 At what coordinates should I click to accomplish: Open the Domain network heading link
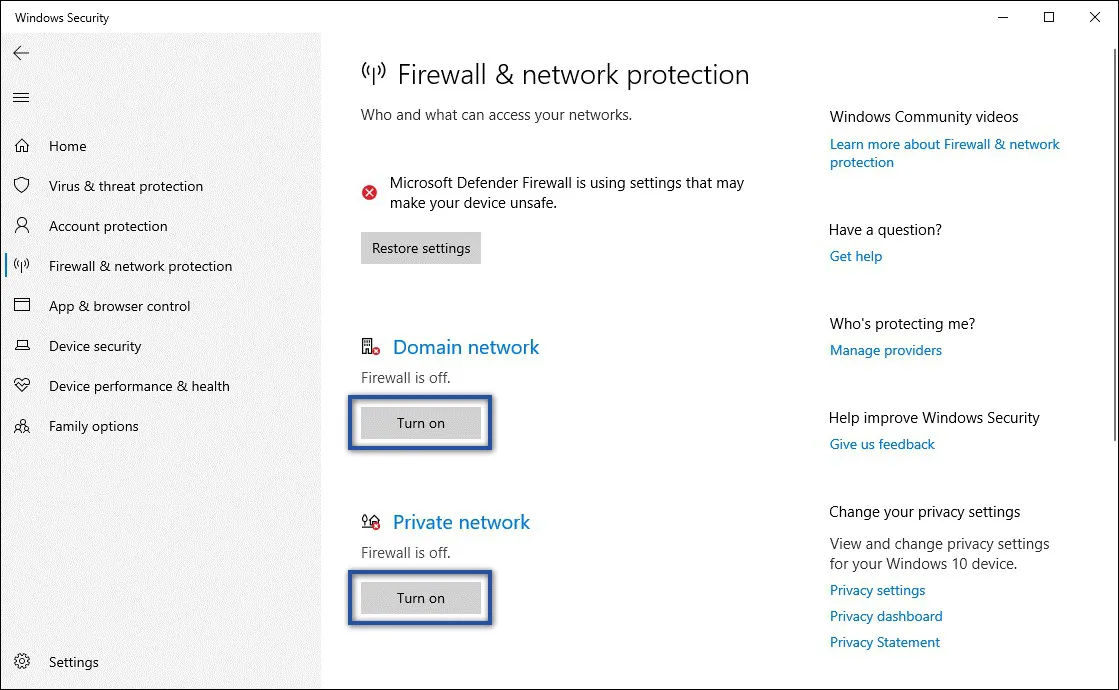click(x=465, y=347)
